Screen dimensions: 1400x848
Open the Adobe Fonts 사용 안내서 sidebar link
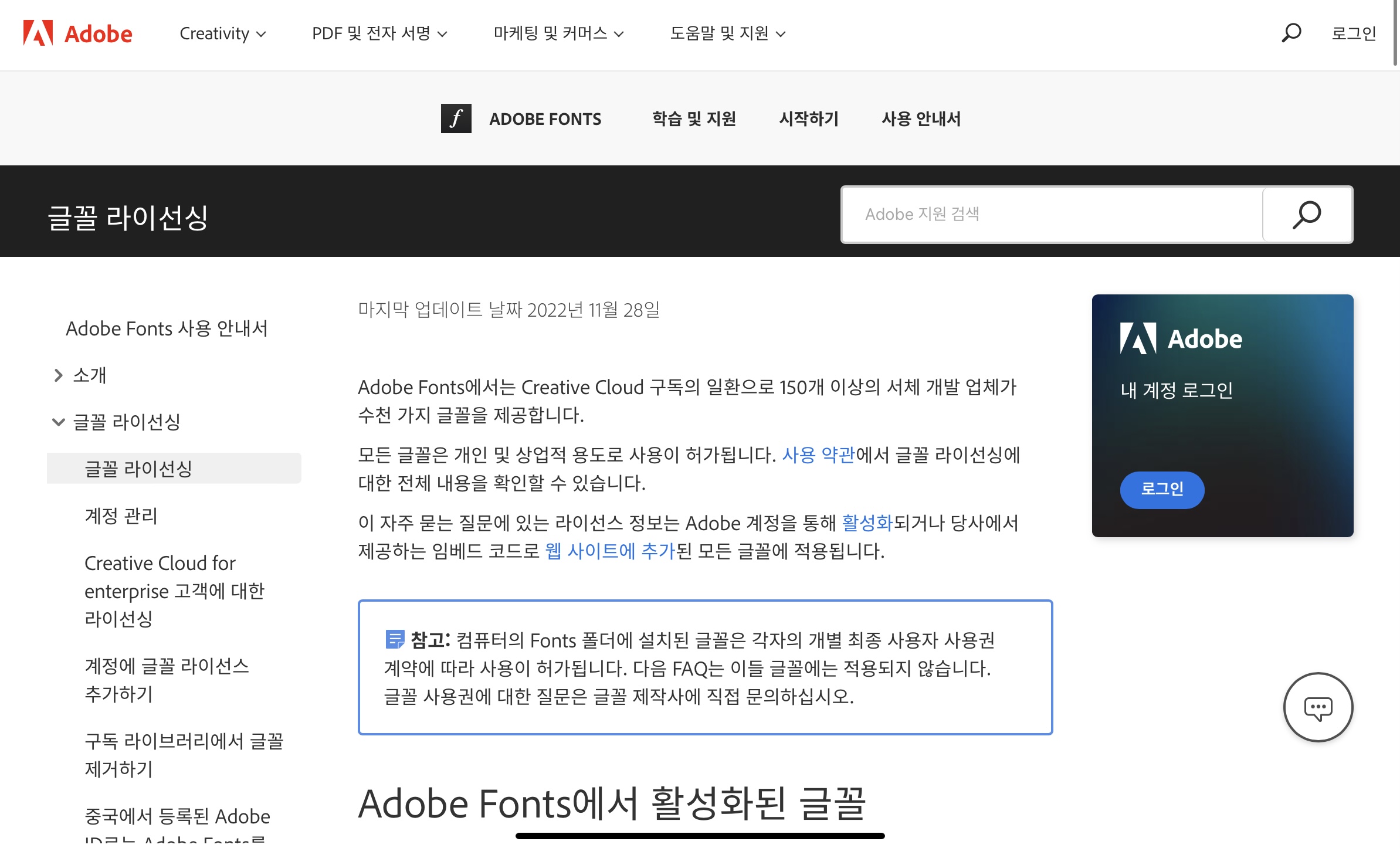pos(167,328)
